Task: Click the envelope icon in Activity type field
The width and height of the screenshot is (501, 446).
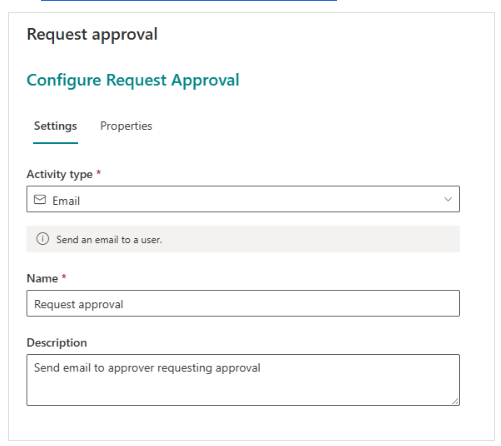Action: pyautogui.click(x=40, y=200)
